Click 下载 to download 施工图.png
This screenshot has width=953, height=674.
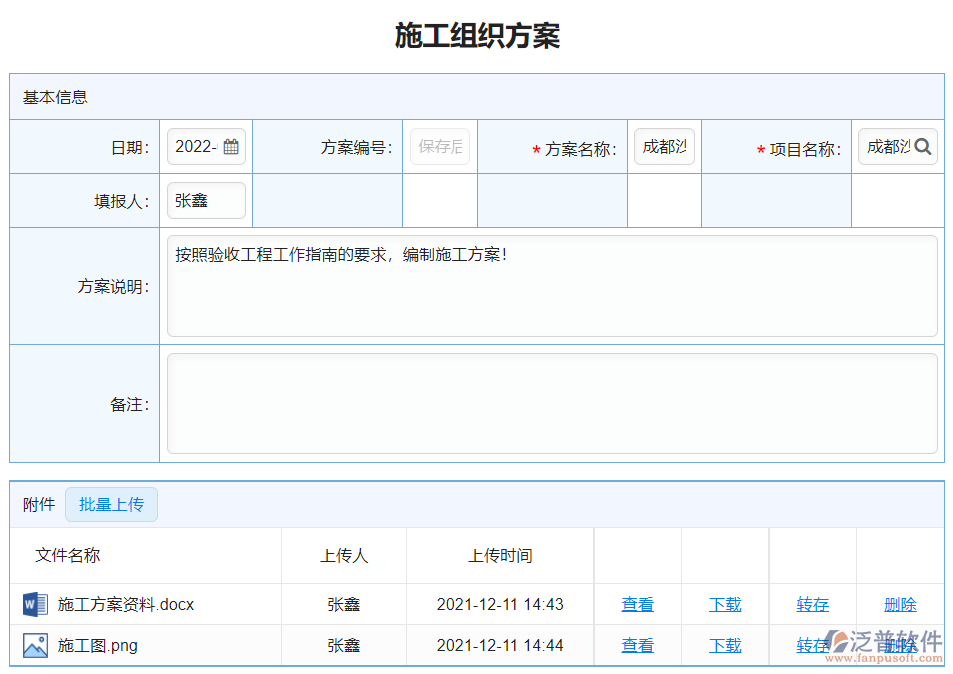pyautogui.click(x=724, y=645)
